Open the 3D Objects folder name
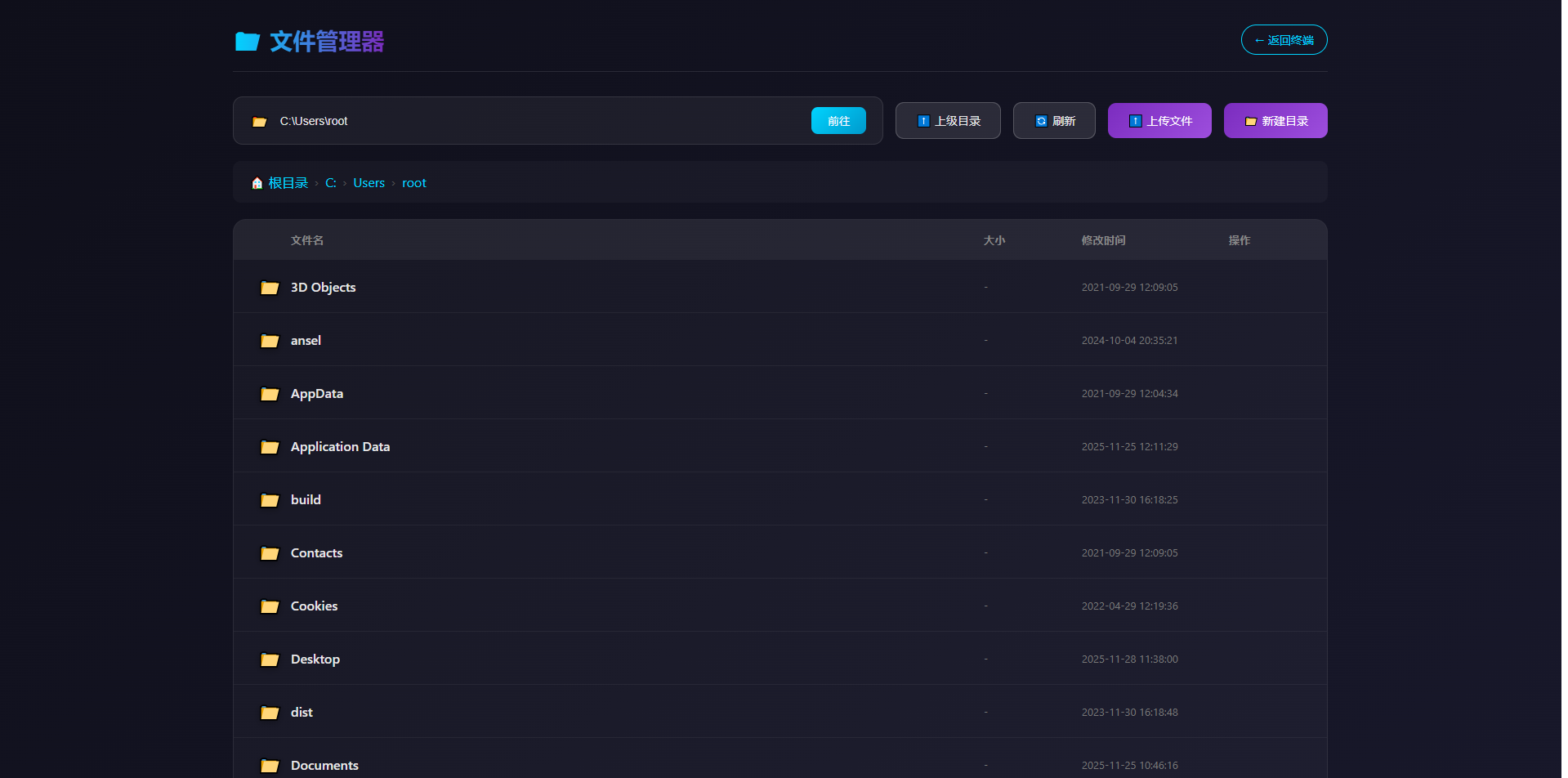The height and width of the screenshot is (778, 1568). click(x=324, y=288)
